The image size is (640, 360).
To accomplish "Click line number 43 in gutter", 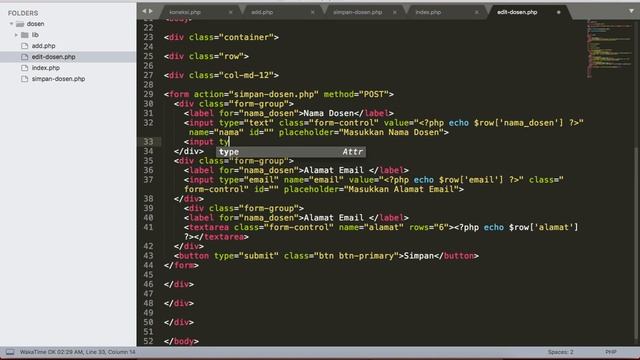I will coord(148,256).
